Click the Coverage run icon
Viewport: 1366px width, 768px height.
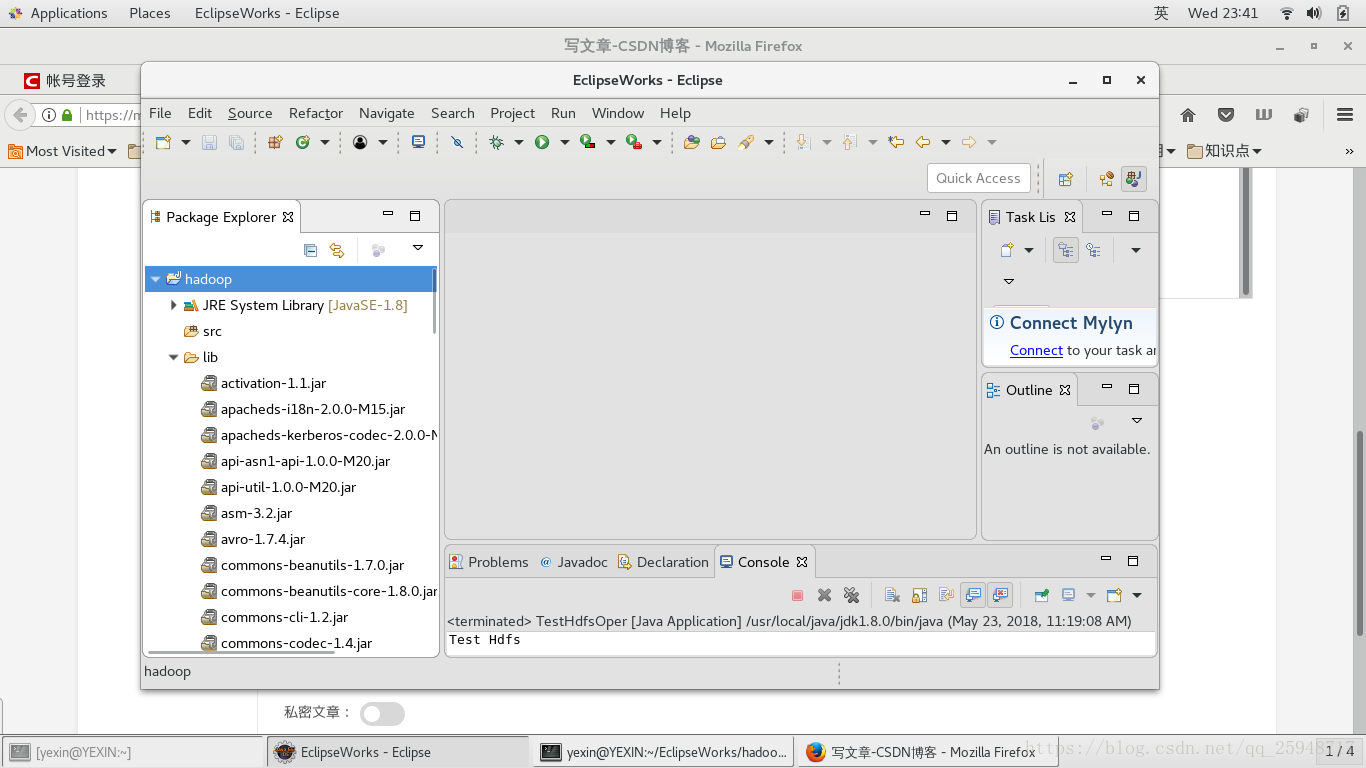point(588,142)
